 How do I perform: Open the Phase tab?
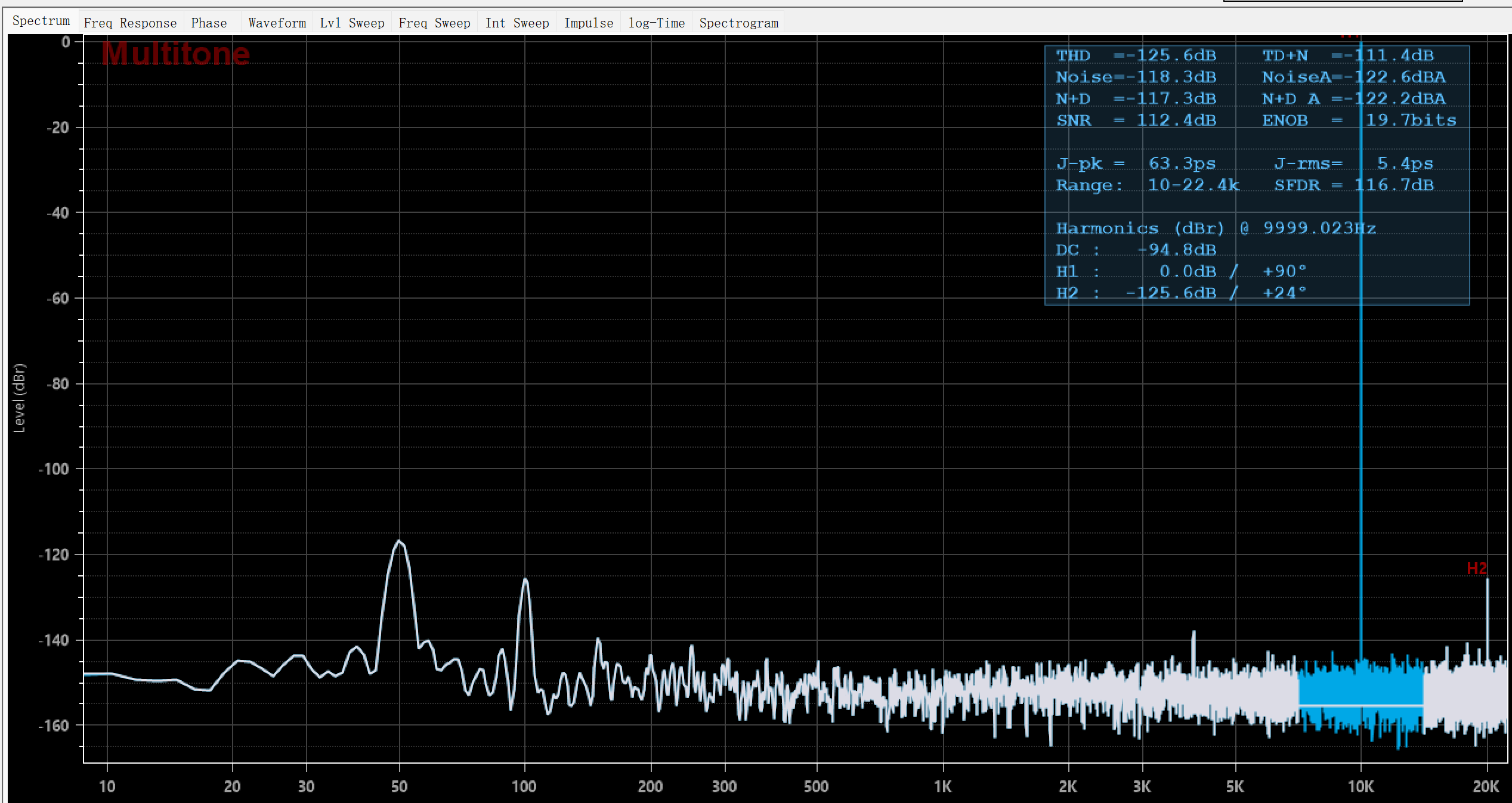pos(209,23)
